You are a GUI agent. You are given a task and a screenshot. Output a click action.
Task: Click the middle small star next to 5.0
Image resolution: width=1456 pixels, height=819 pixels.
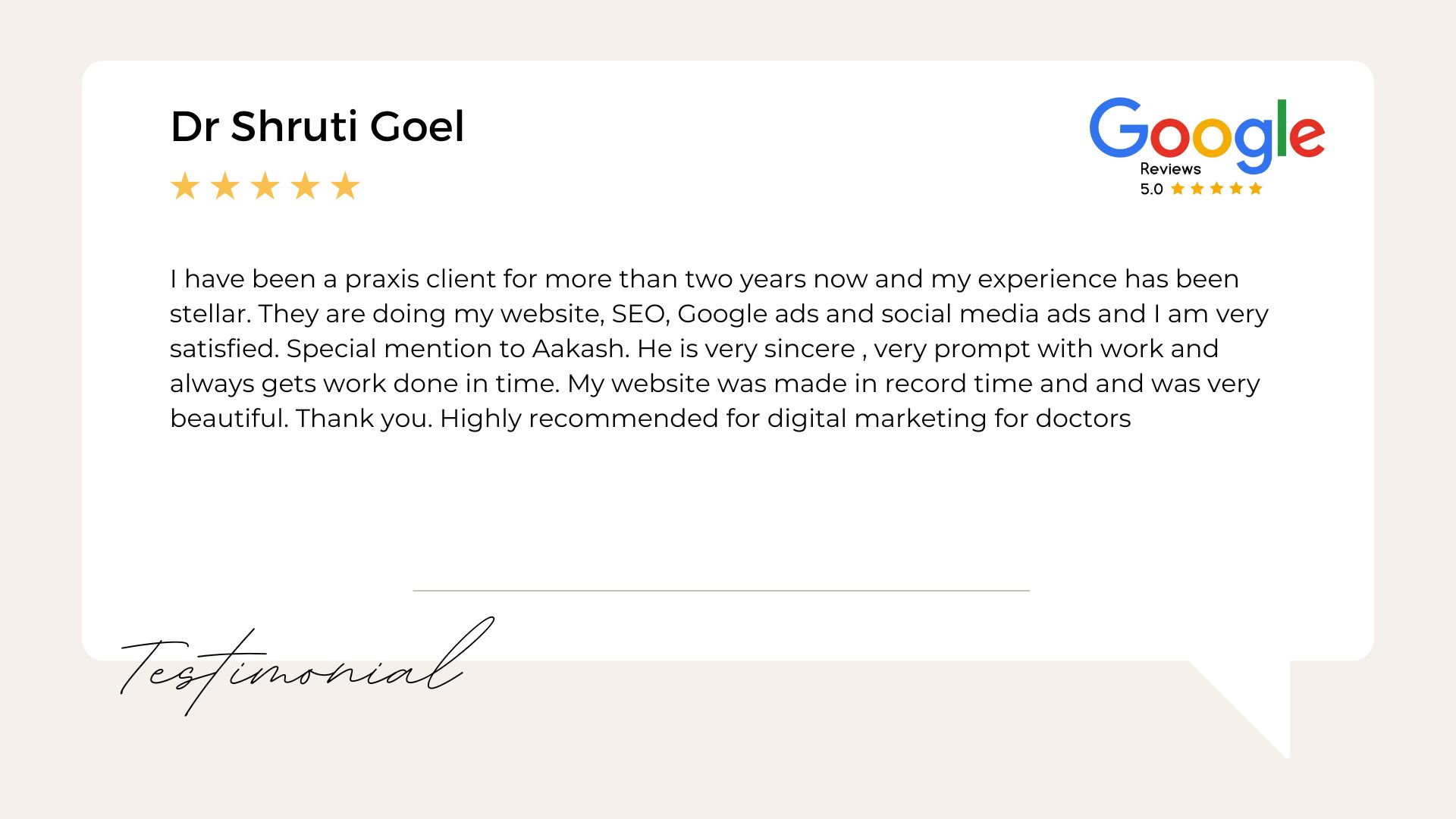tap(1216, 188)
